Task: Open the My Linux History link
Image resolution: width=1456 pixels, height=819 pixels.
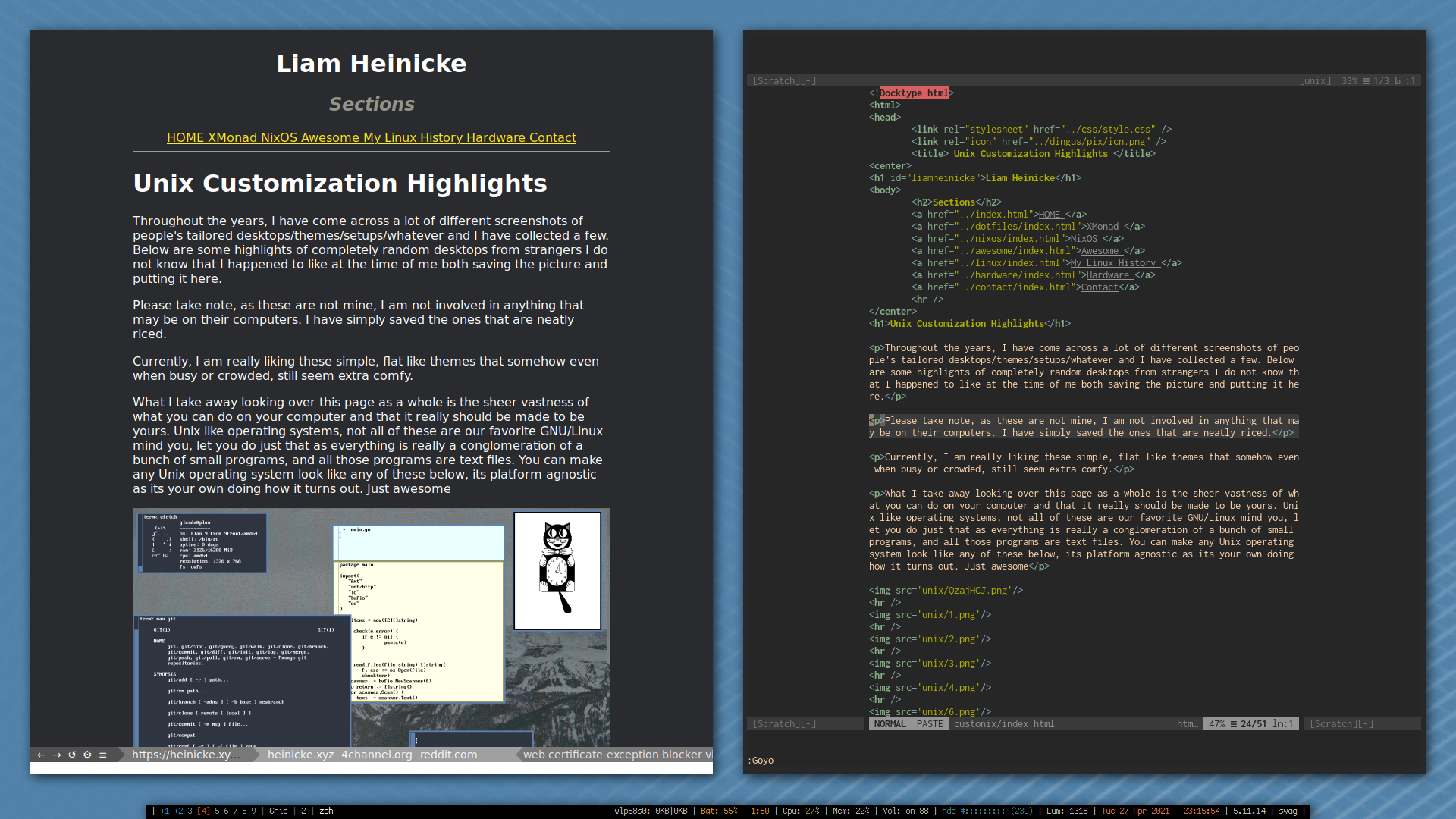Action: tap(413, 137)
